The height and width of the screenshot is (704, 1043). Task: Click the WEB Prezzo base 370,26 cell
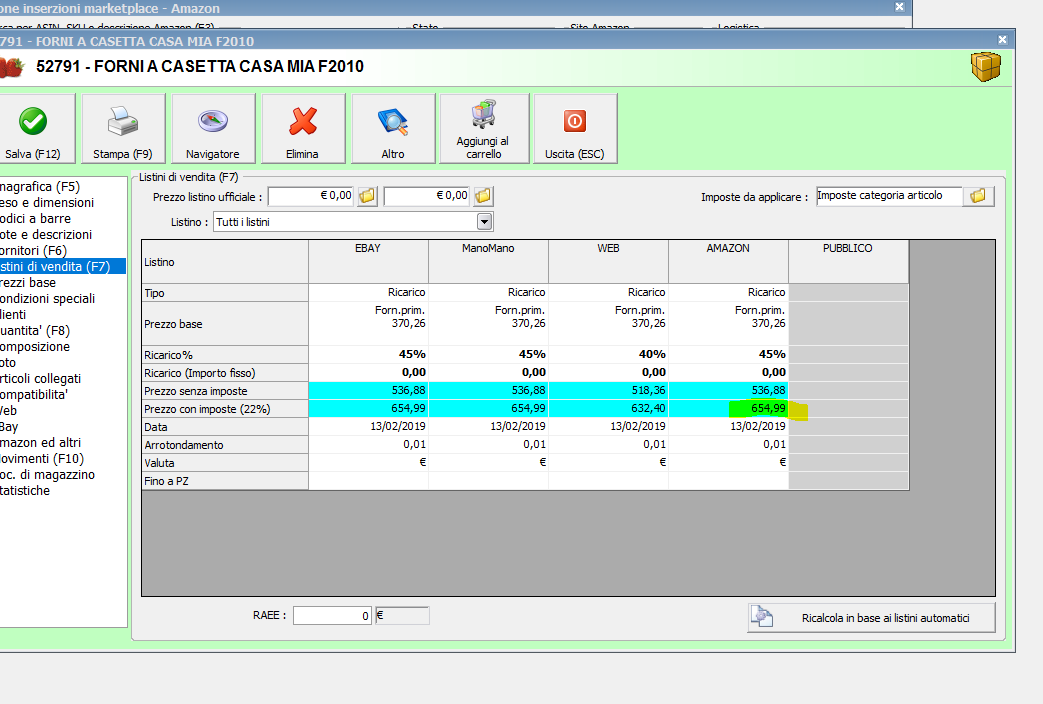(x=608, y=323)
